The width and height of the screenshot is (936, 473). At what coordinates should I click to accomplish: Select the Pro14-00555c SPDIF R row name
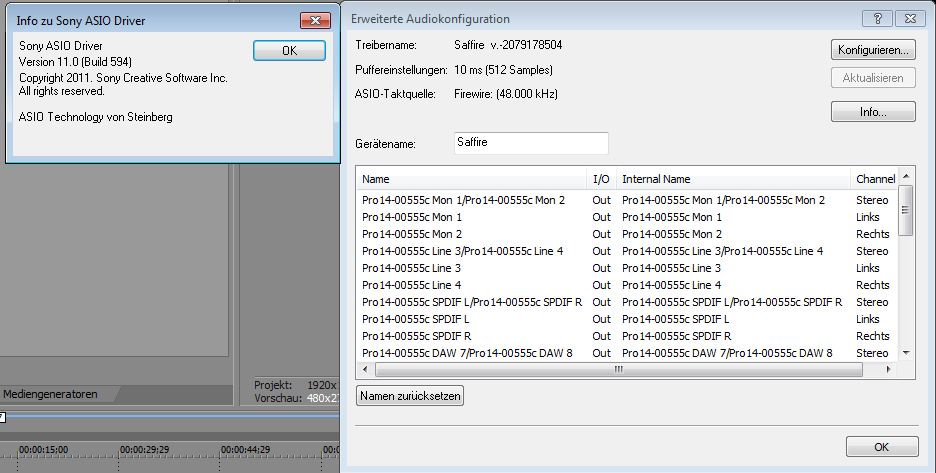(x=417, y=336)
